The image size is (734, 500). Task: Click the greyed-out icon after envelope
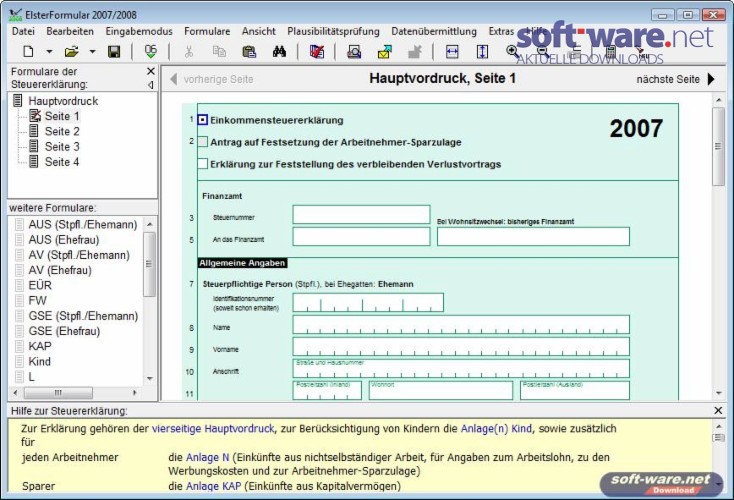tap(415, 51)
